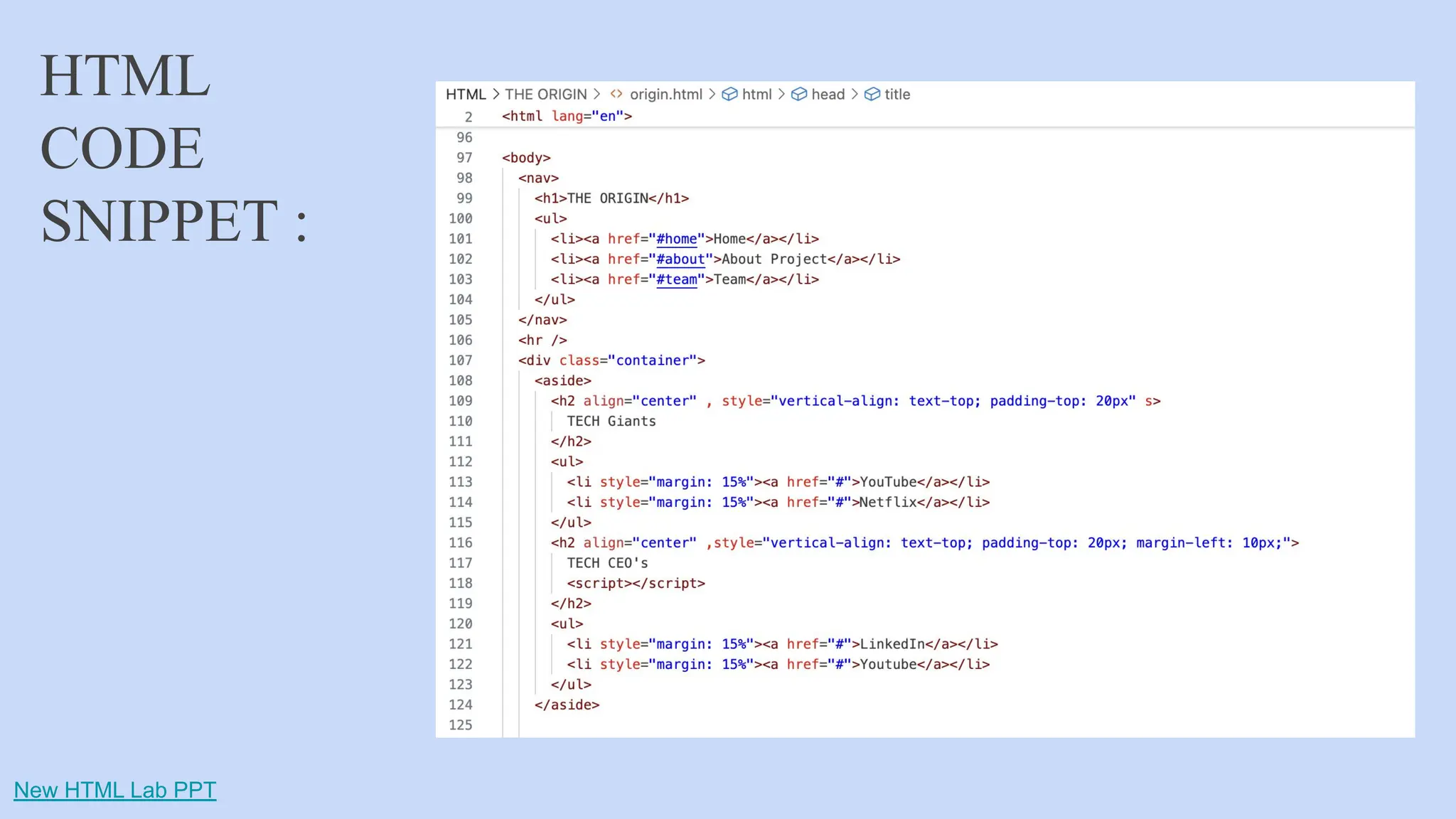Click line number 118 script line gutter
The height and width of the screenshot is (819, 1456).
click(461, 583)
